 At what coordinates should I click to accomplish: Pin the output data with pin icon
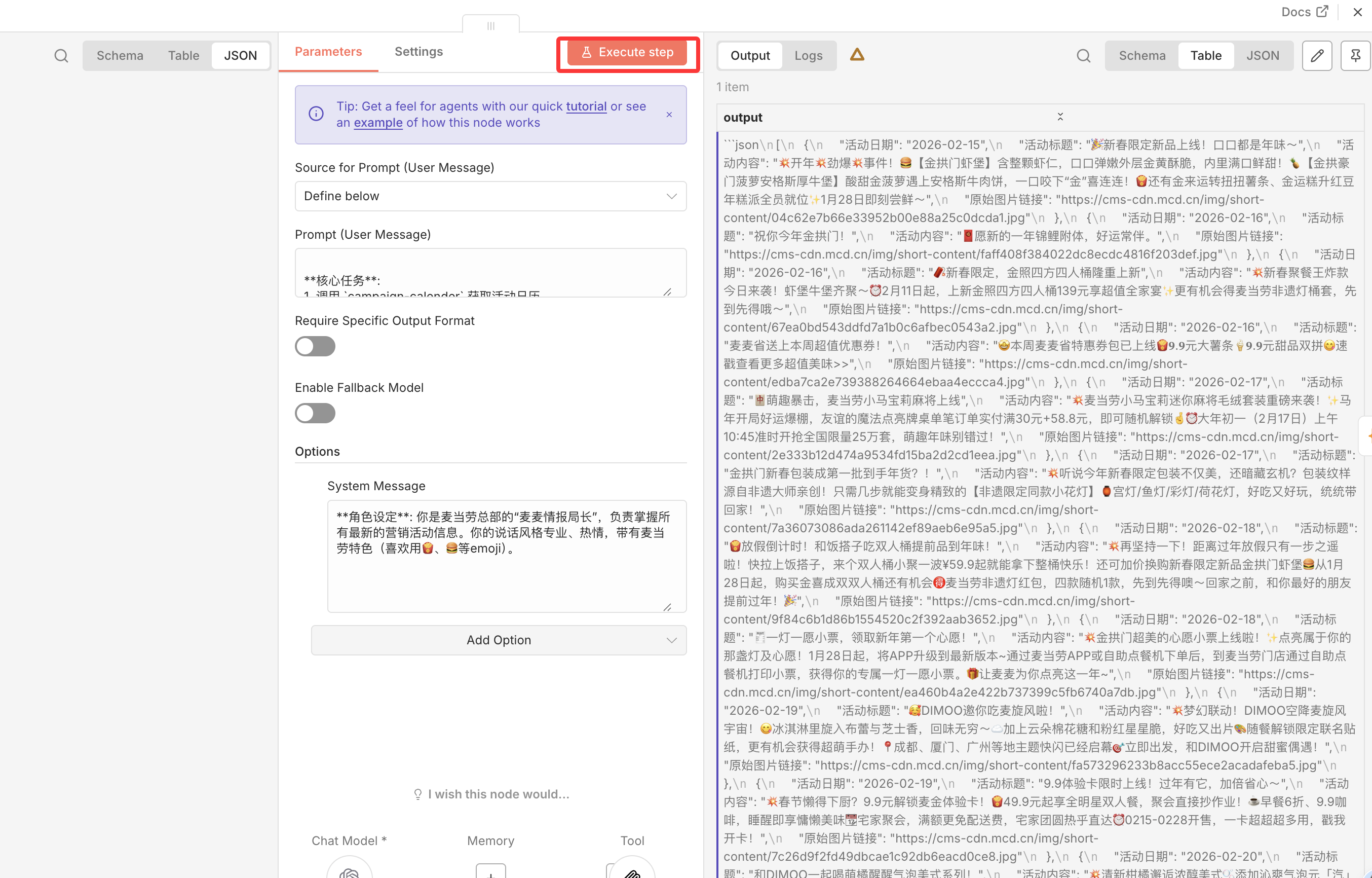pyautogui.click(x=1355, y=55)
